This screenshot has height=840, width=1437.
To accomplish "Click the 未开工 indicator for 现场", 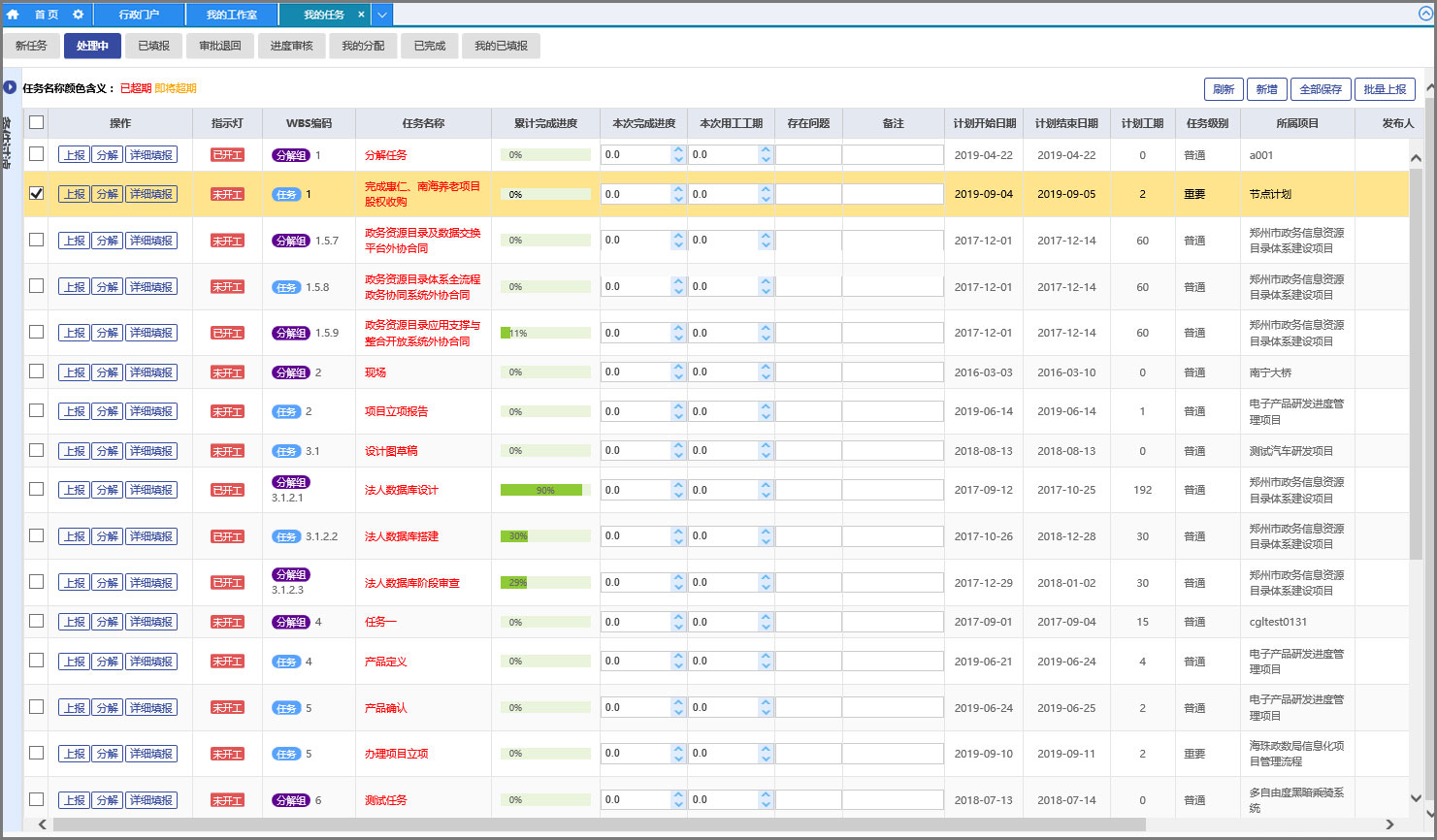I will click(x=228, y=372).
